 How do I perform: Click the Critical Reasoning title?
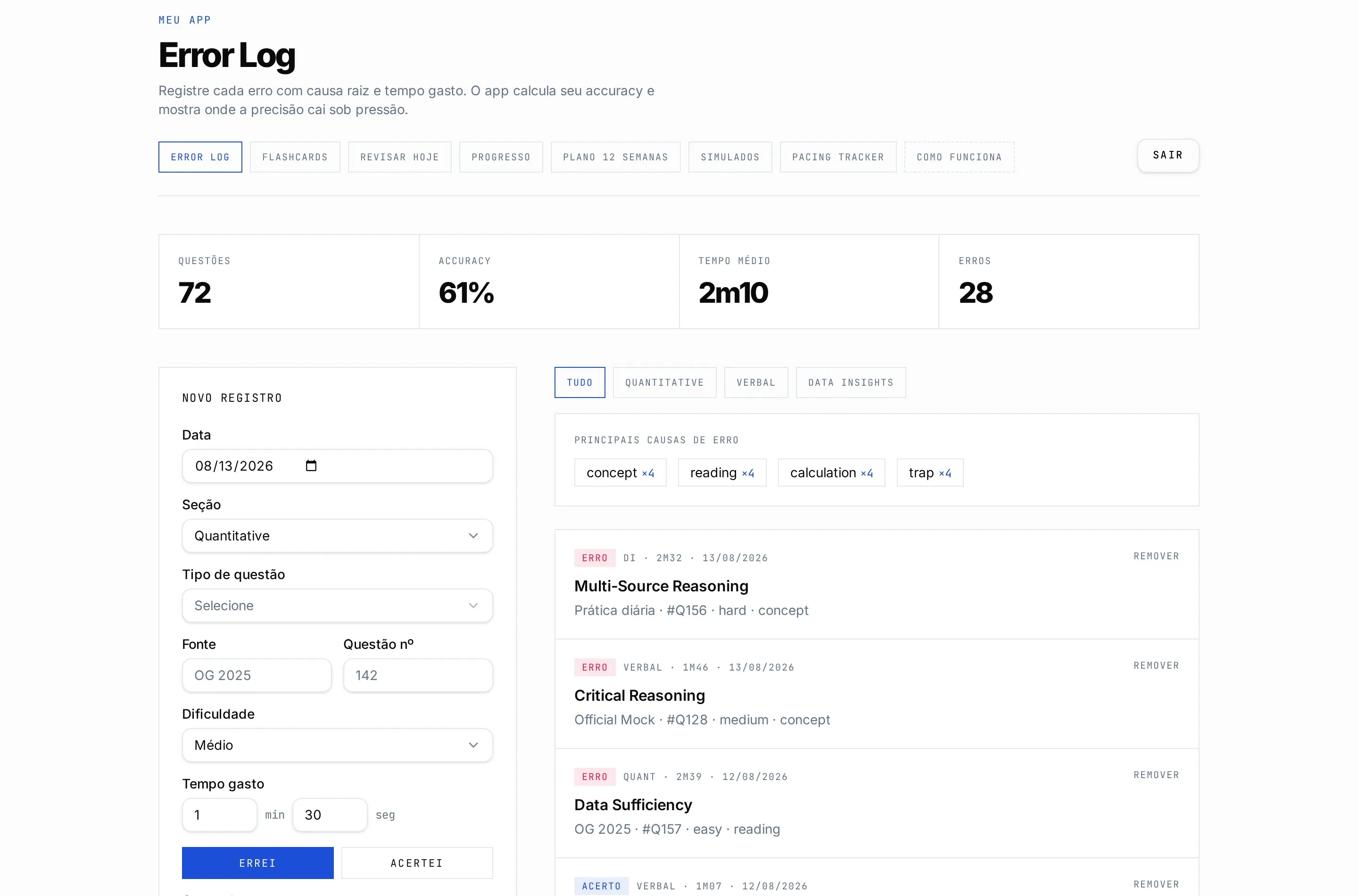[639, 696]
